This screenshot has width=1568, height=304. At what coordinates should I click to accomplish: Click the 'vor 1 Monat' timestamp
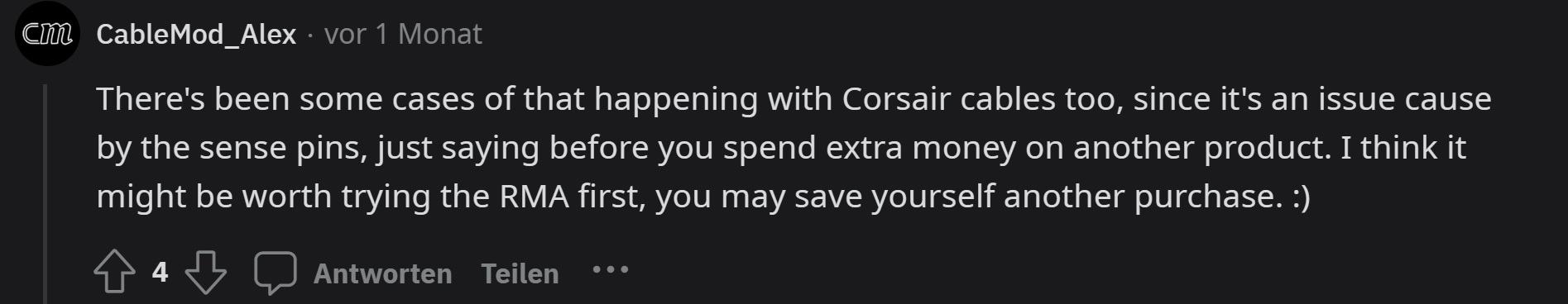403,34
